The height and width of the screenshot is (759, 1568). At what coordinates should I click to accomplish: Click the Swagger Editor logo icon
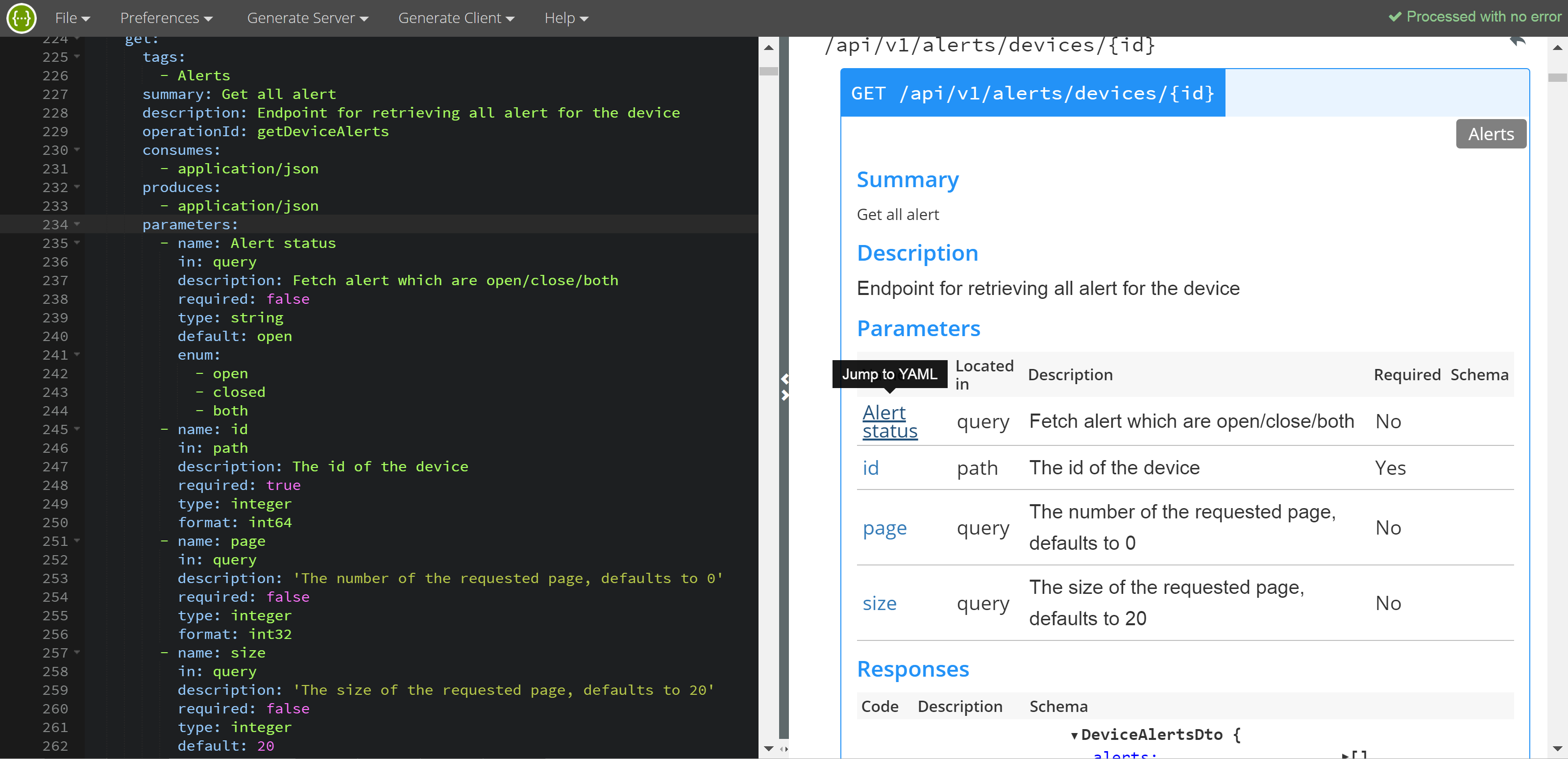(22, 18)
